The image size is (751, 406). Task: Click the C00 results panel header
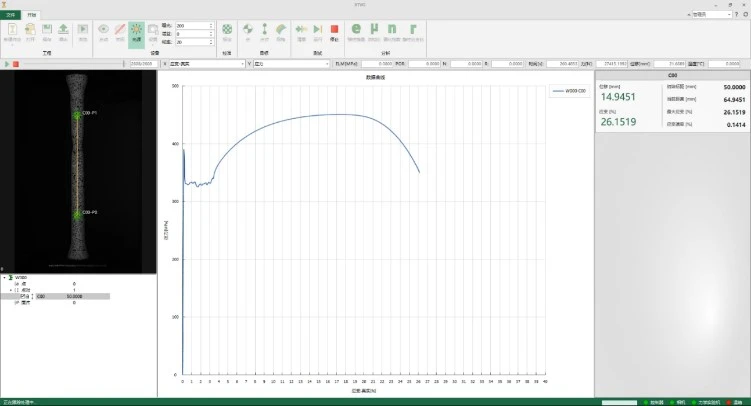(x=672, y=75)
